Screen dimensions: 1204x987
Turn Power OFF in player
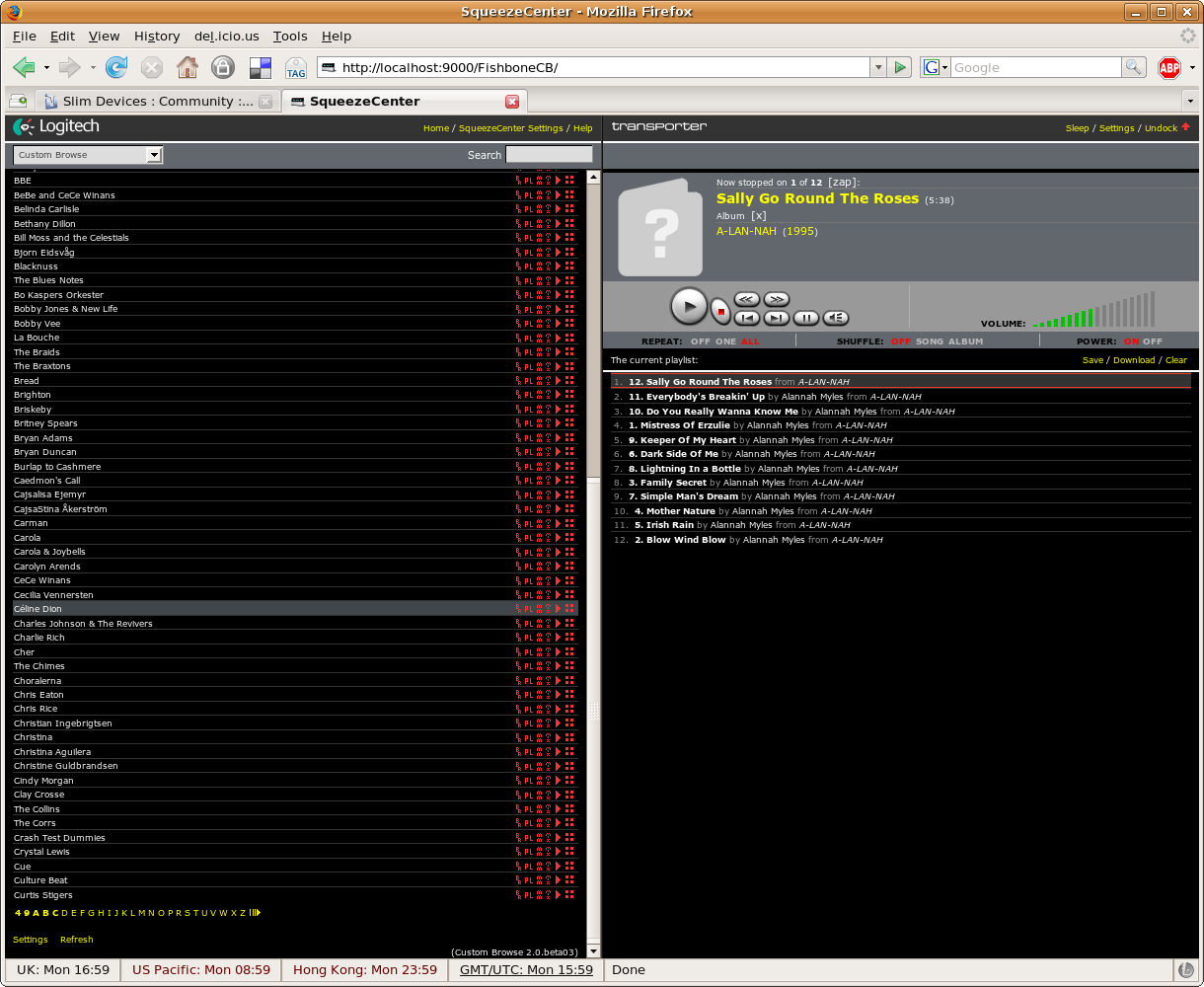click(x=1153, y=342)
